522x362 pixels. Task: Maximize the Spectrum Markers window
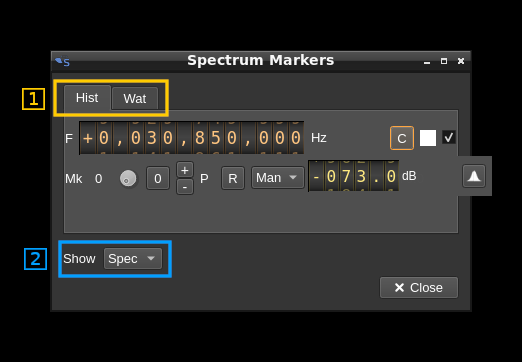444,61
